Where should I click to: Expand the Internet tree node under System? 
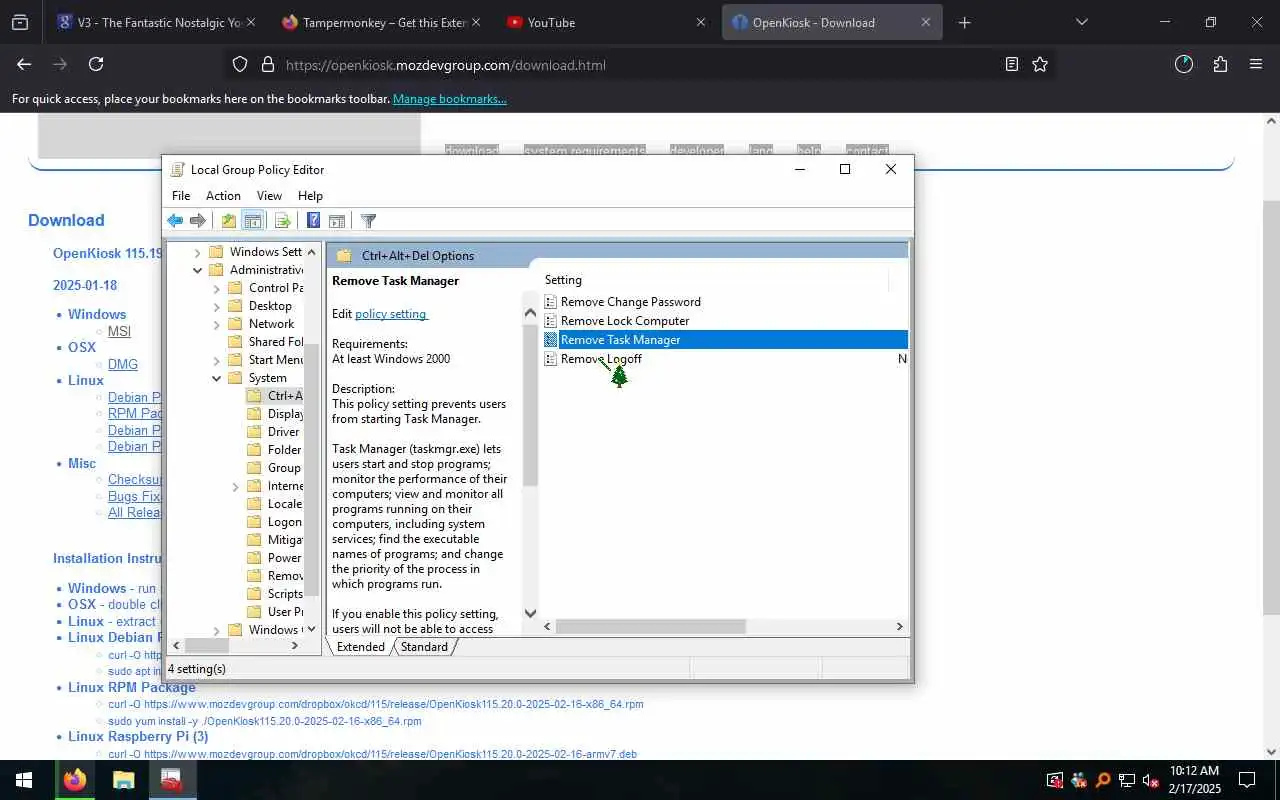click(236, 486)
